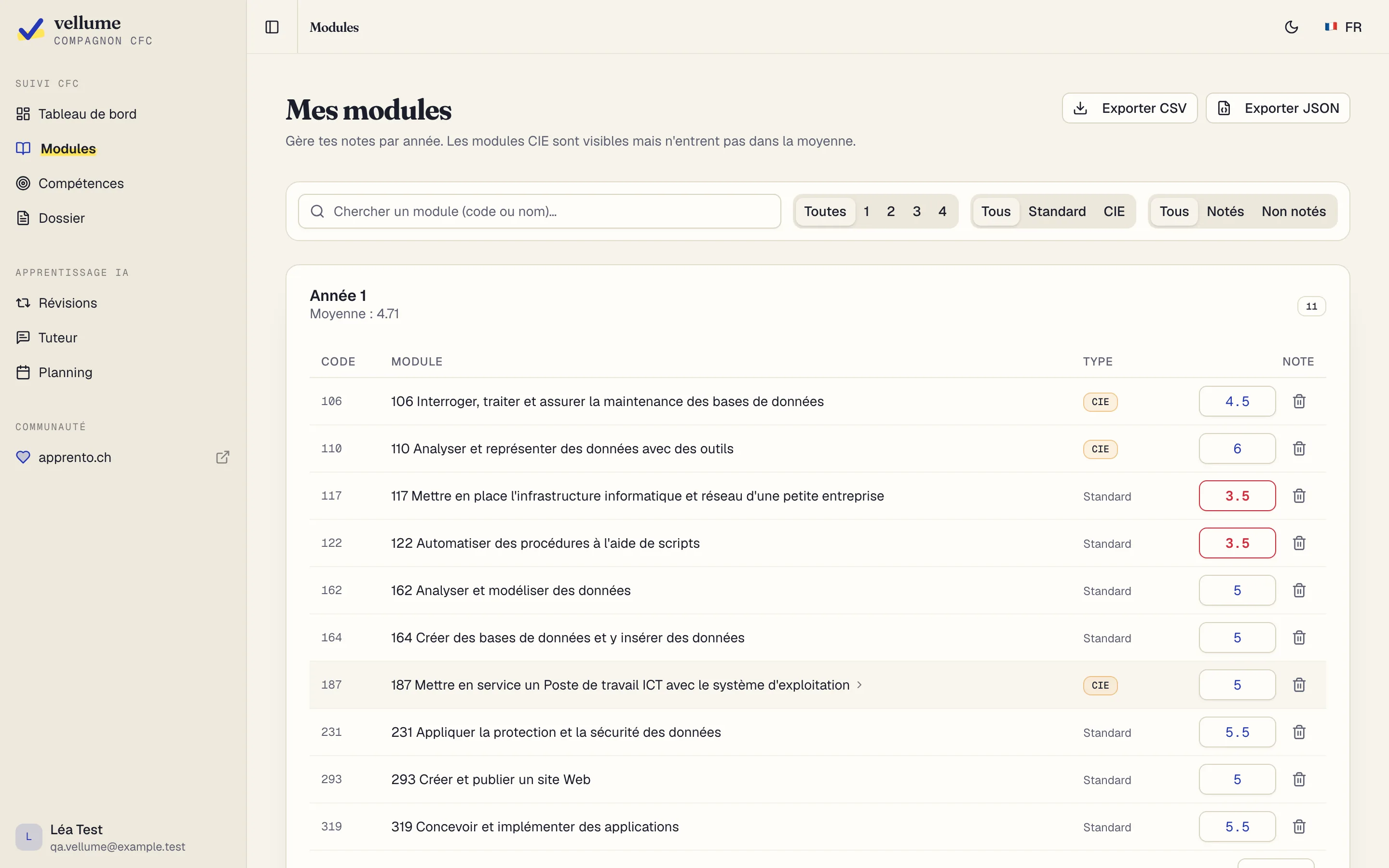Delete module 122 with trash icon
1389x868 pixels.
(x=1299, y=543)
